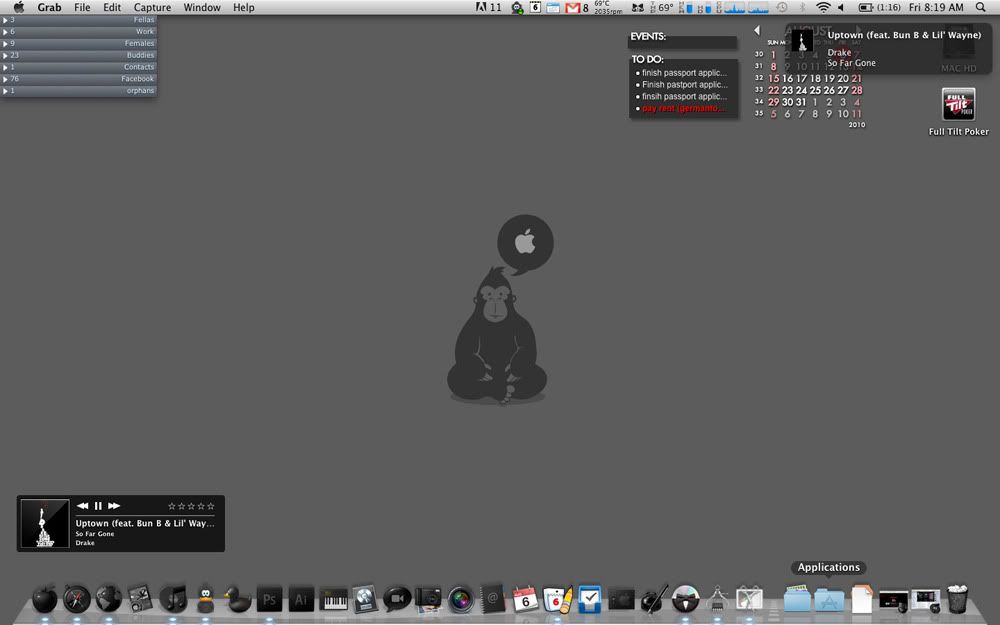Skip to next track in music widget

pos(114,506)
